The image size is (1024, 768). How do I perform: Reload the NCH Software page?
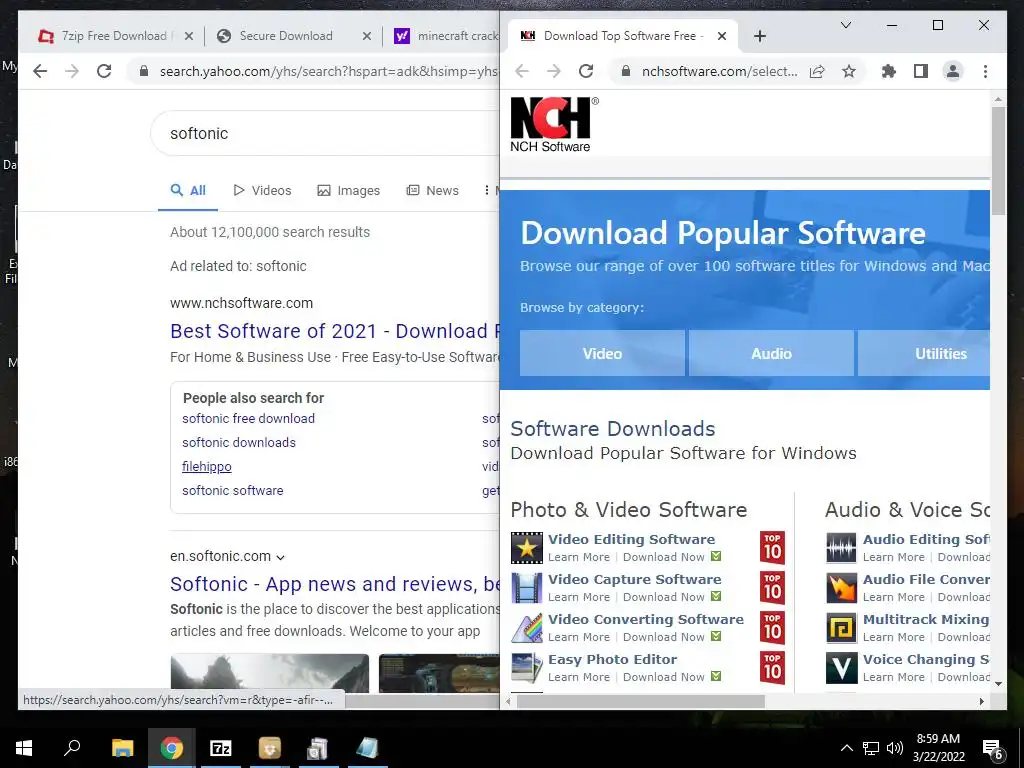click(586, 71)
